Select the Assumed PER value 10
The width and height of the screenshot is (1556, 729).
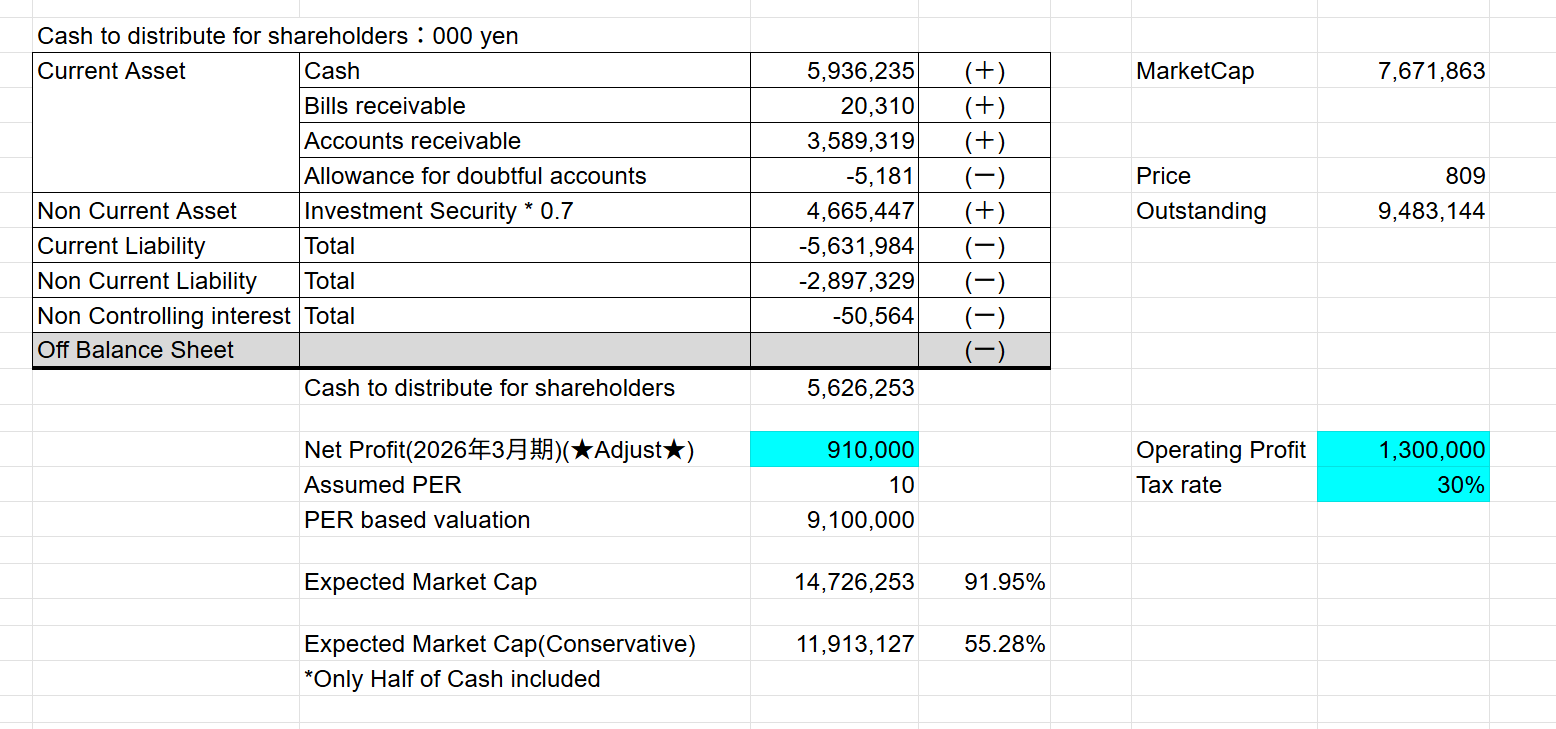click(x=834, y=485)
